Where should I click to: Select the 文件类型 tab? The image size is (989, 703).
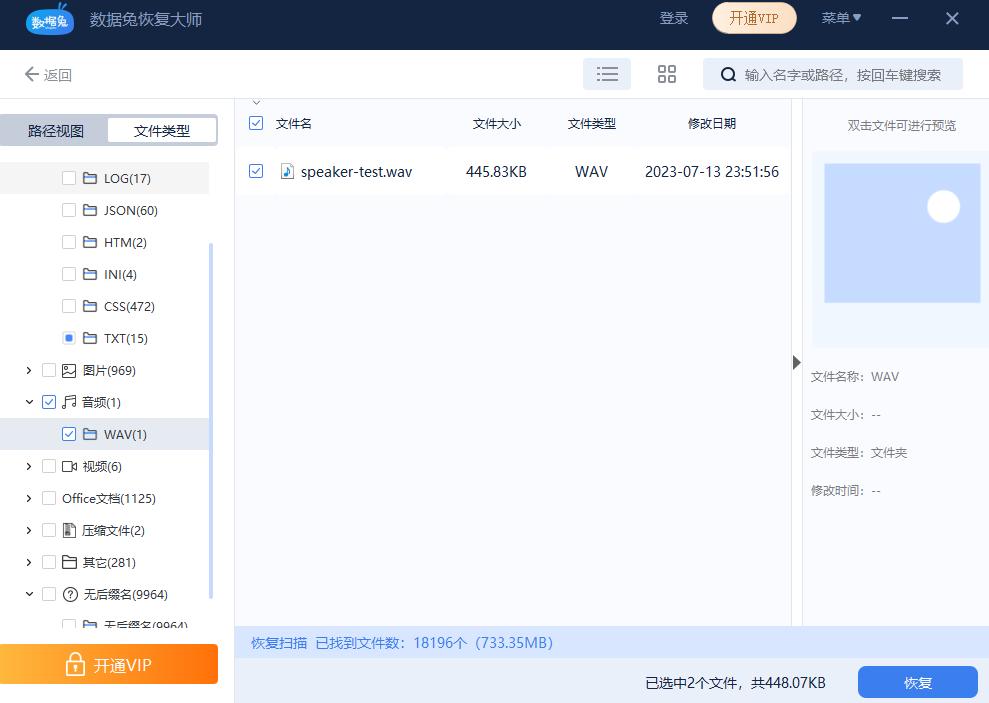(161, 130)
